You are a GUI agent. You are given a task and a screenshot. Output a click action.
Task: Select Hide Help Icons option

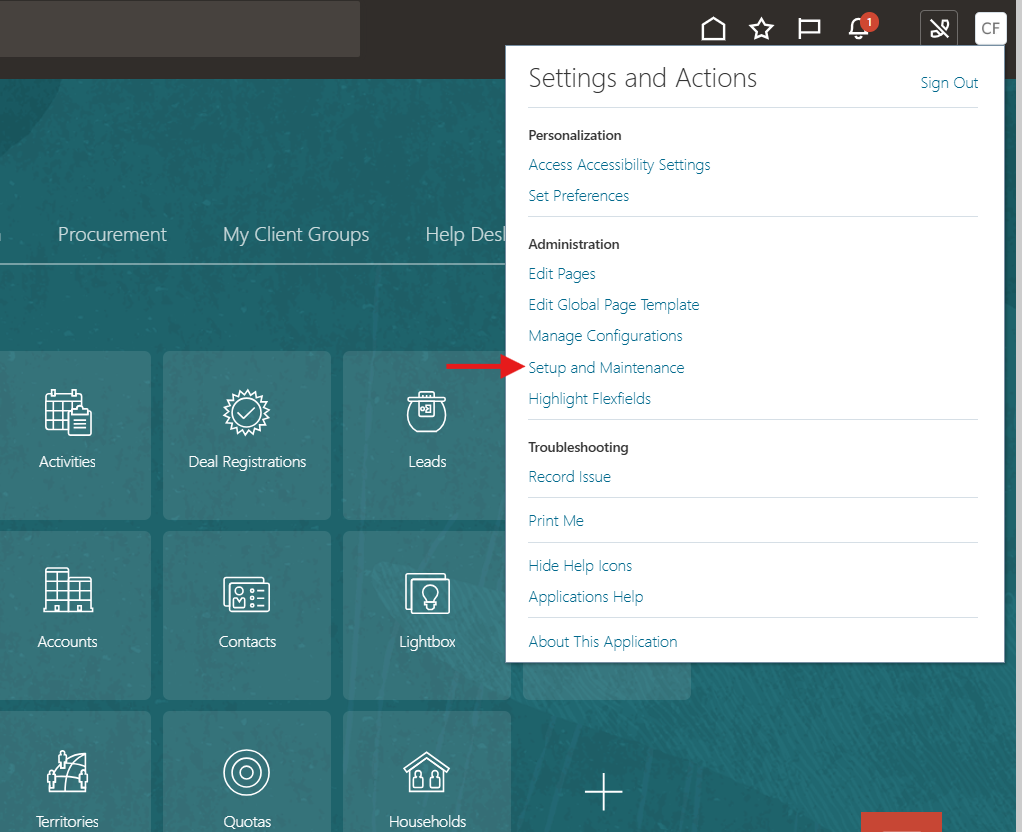point(580,565)
